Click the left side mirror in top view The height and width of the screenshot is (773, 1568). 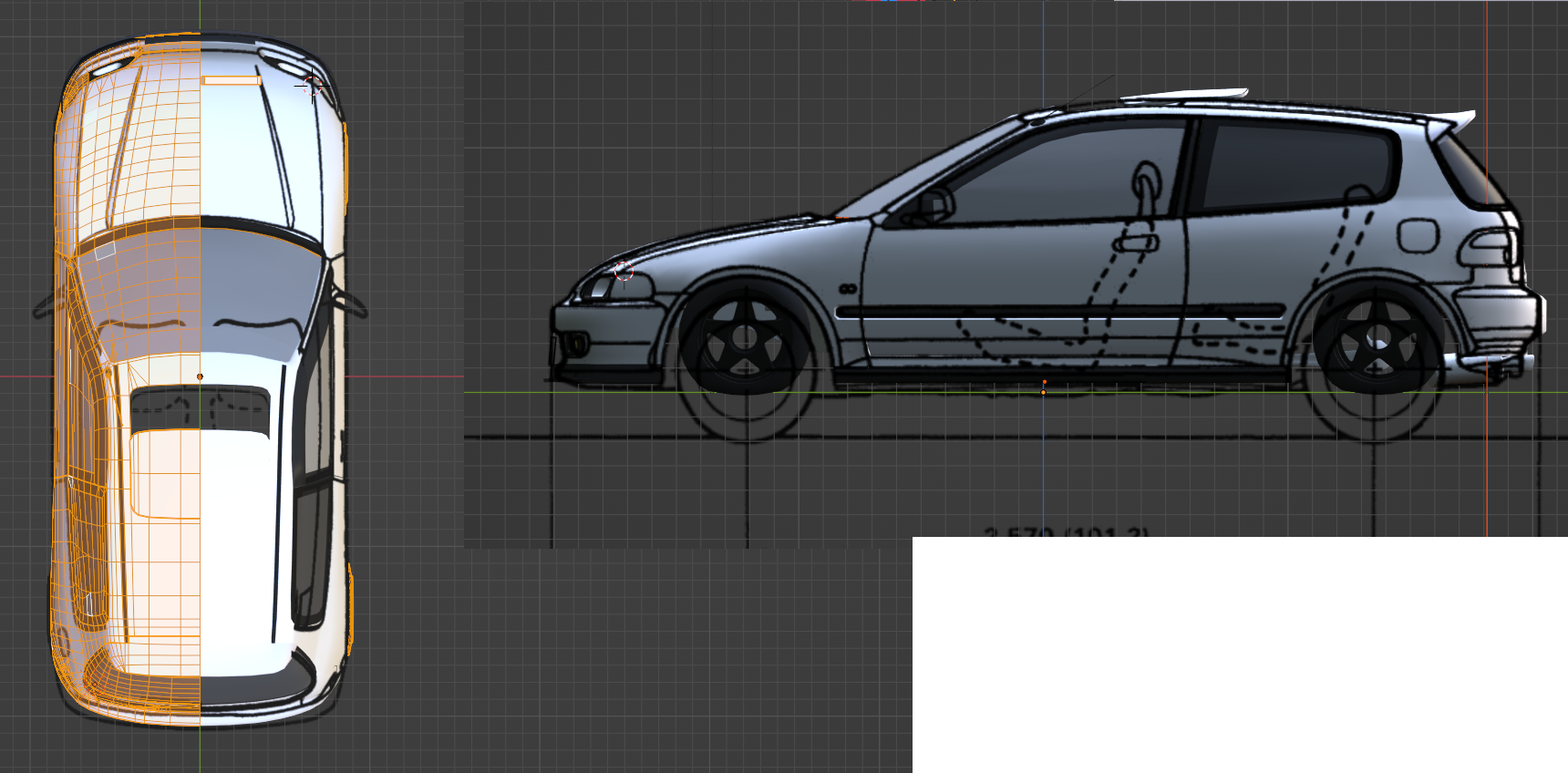coord(50,304)
